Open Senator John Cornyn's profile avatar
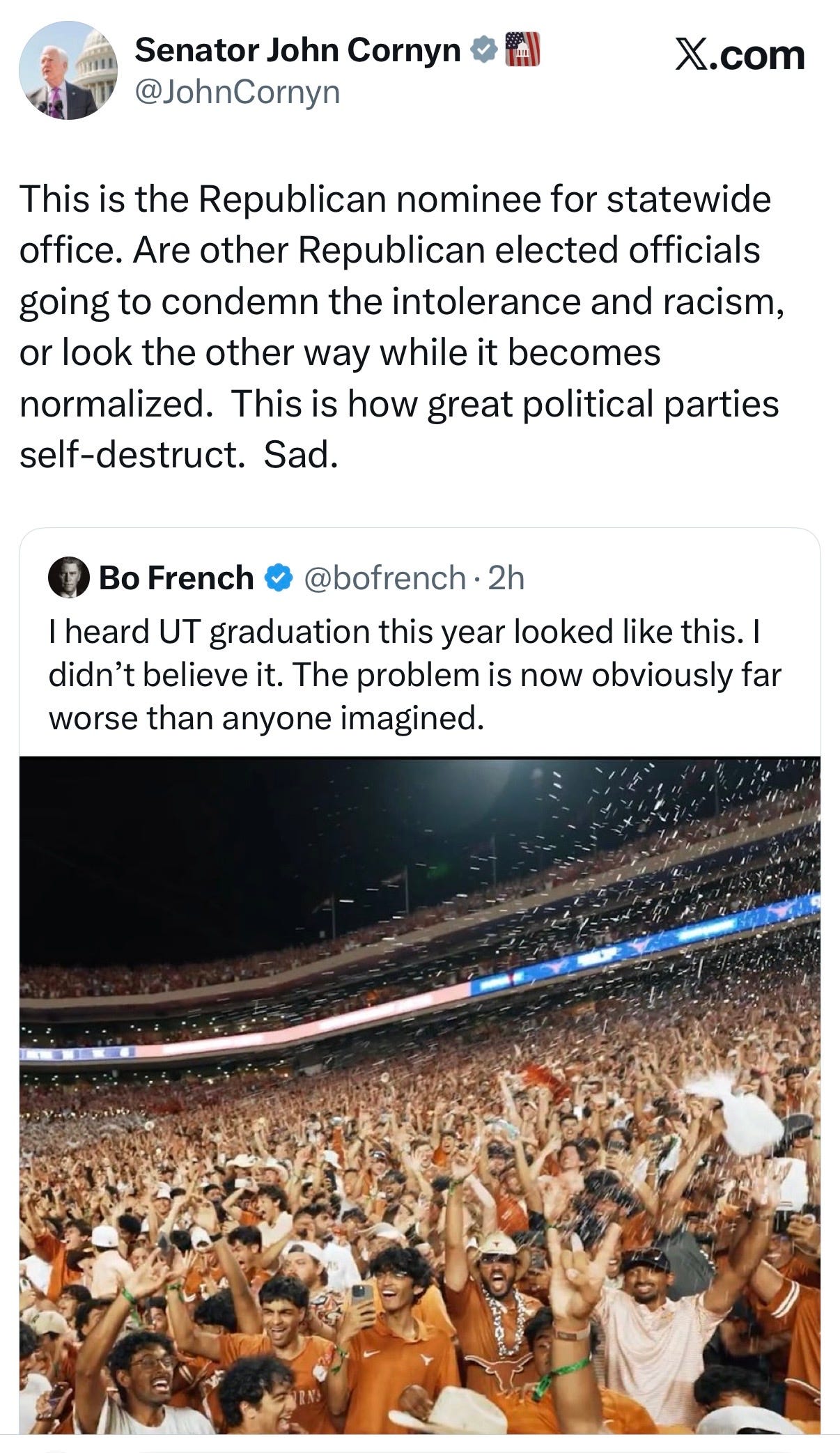The width and height of the screenshot is (840, 1453). (68, 70)
